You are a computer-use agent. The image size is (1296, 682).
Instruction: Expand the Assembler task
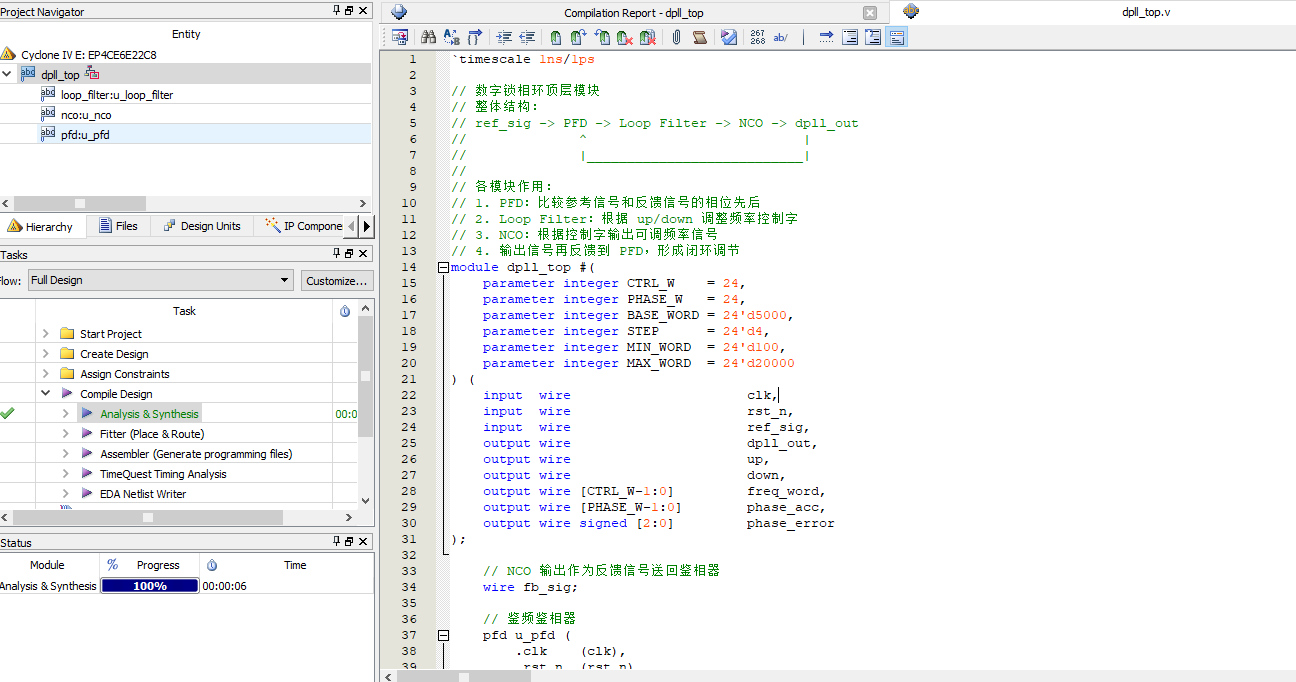pyautogui.click(x=65, y=454)
